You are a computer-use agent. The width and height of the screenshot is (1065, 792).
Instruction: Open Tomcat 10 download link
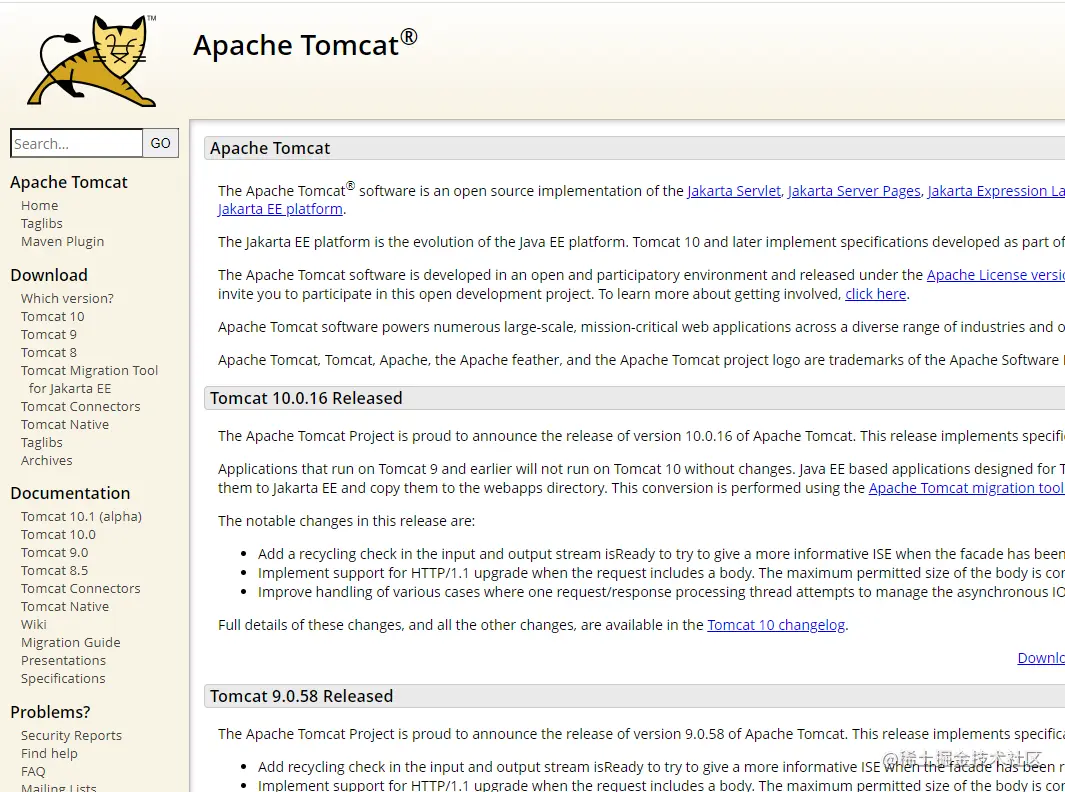(x=52, y=317)
